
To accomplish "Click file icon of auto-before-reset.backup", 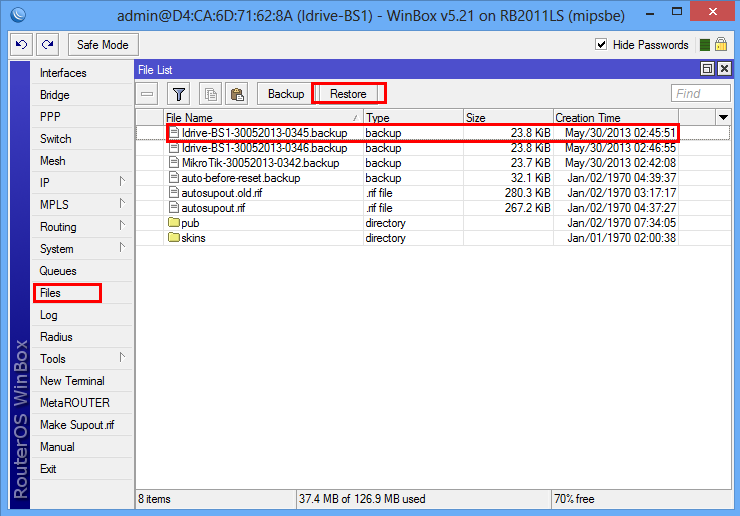I will click(174, 178).
